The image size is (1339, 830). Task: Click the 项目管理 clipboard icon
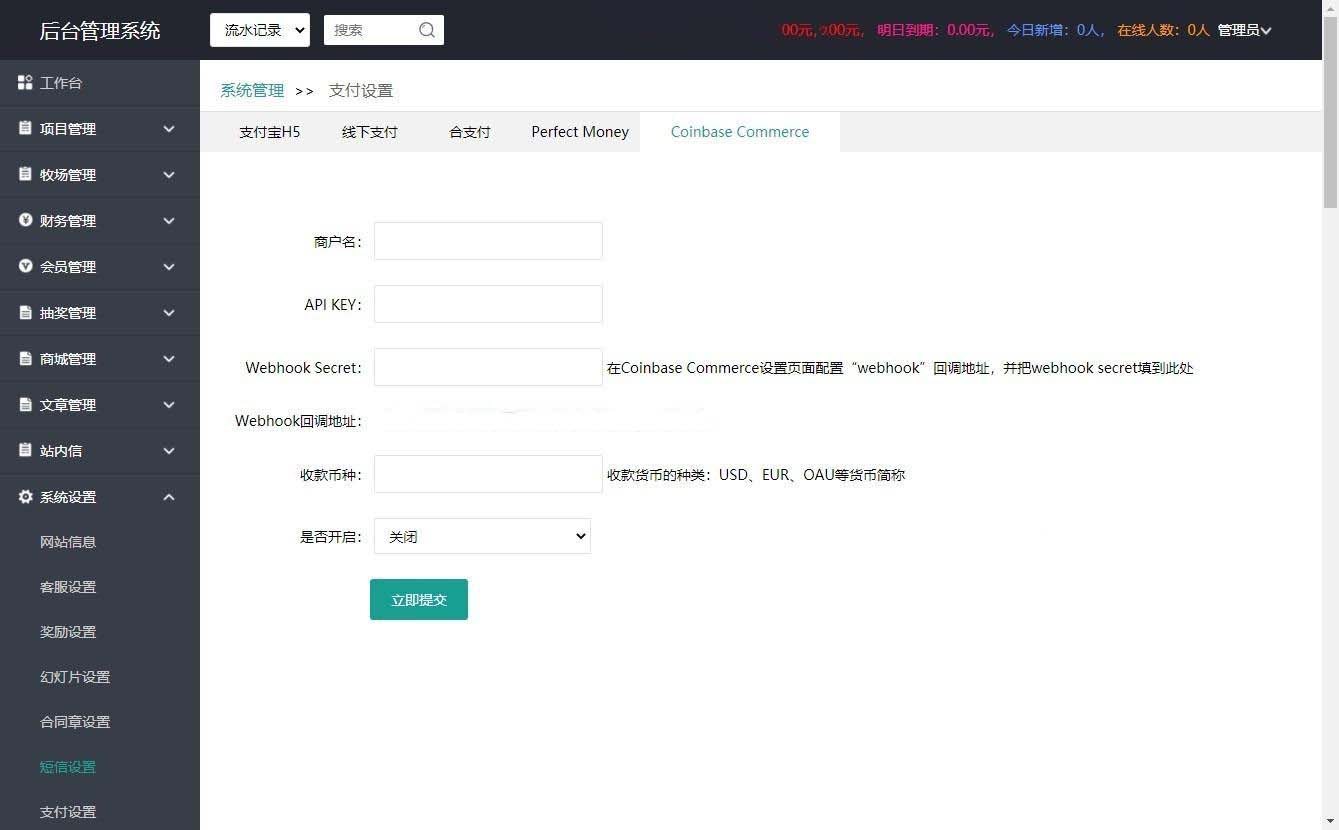click(26, 129)
